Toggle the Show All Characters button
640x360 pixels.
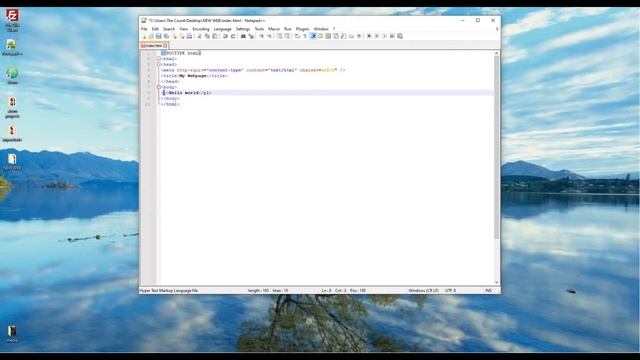304,36
